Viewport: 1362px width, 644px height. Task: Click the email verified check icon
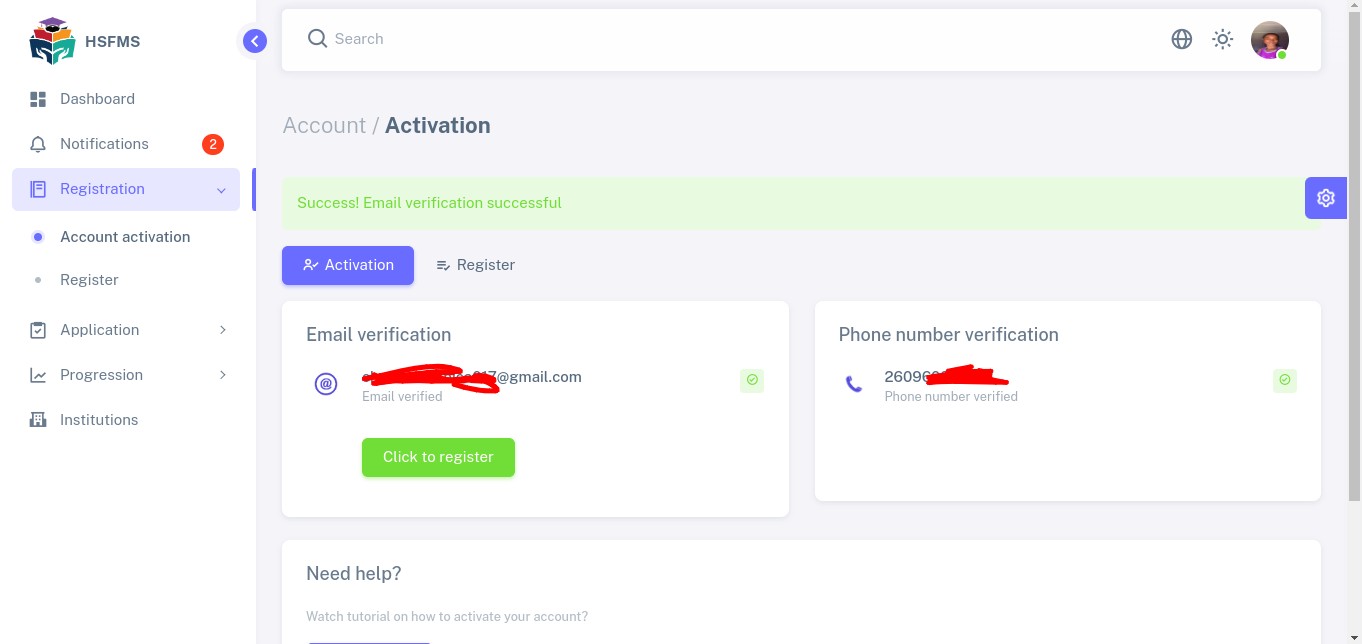(x=752, y=380)
